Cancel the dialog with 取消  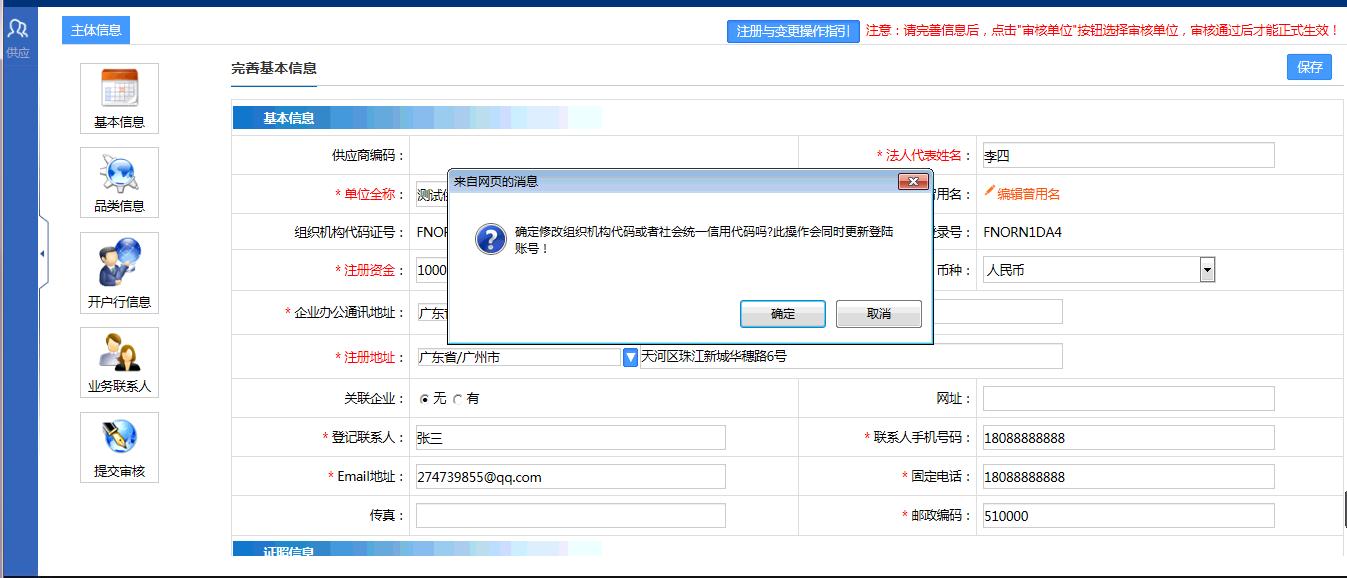[878, 313]
